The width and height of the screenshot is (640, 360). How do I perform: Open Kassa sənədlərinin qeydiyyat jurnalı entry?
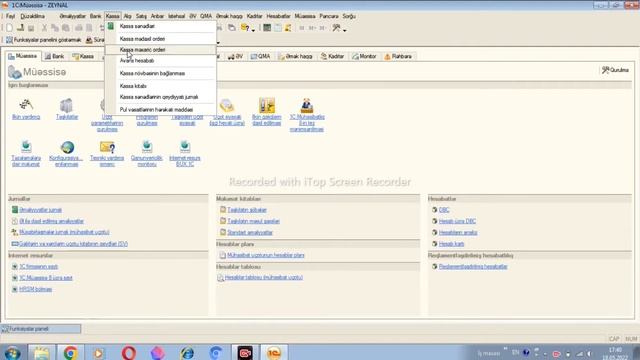click(x=160, y=97)
